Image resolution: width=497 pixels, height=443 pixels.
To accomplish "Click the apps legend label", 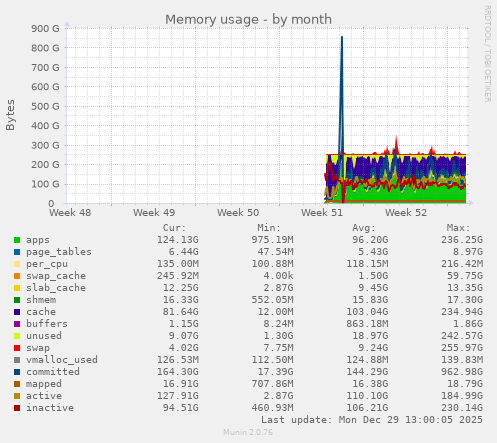I will click(38, 240).
